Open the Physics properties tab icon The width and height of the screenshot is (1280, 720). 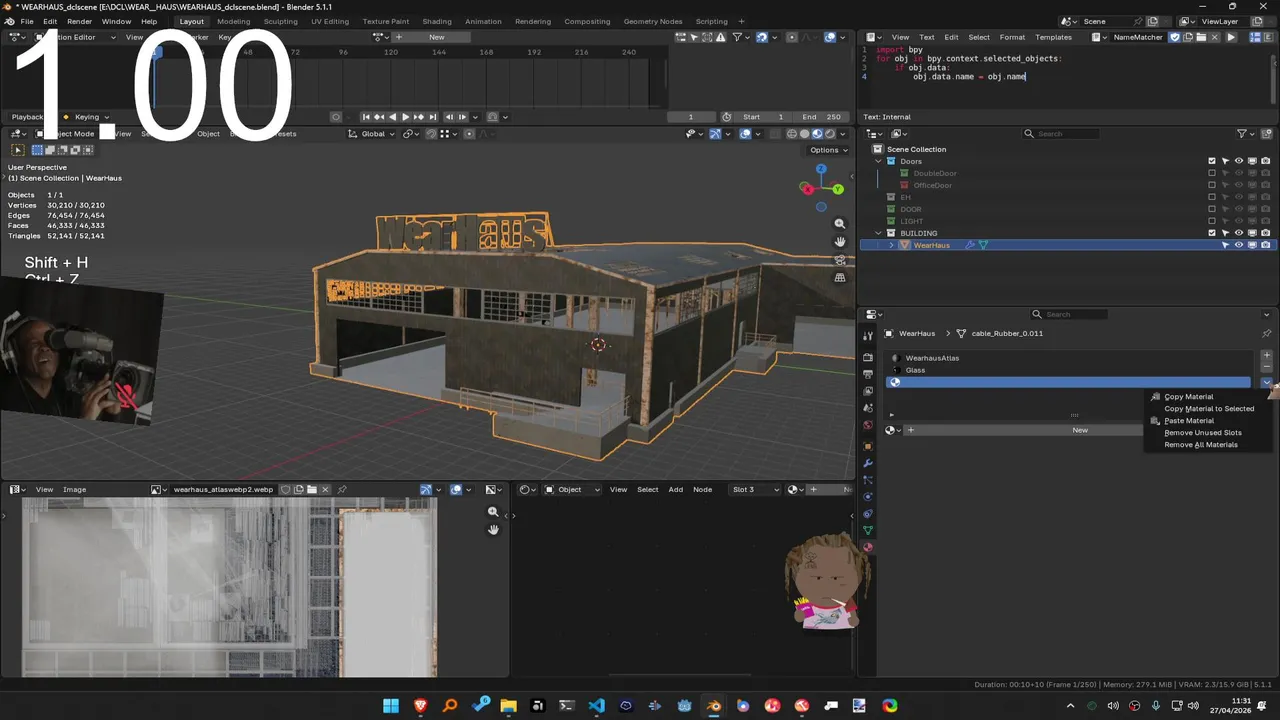coord(868,497)
